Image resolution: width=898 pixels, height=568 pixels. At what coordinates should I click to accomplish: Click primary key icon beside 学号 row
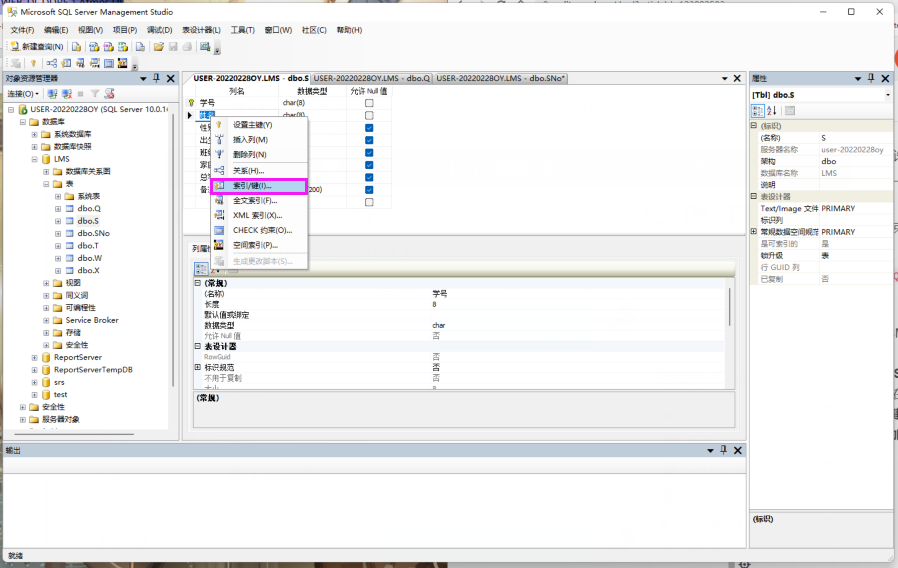coord(191,103)
